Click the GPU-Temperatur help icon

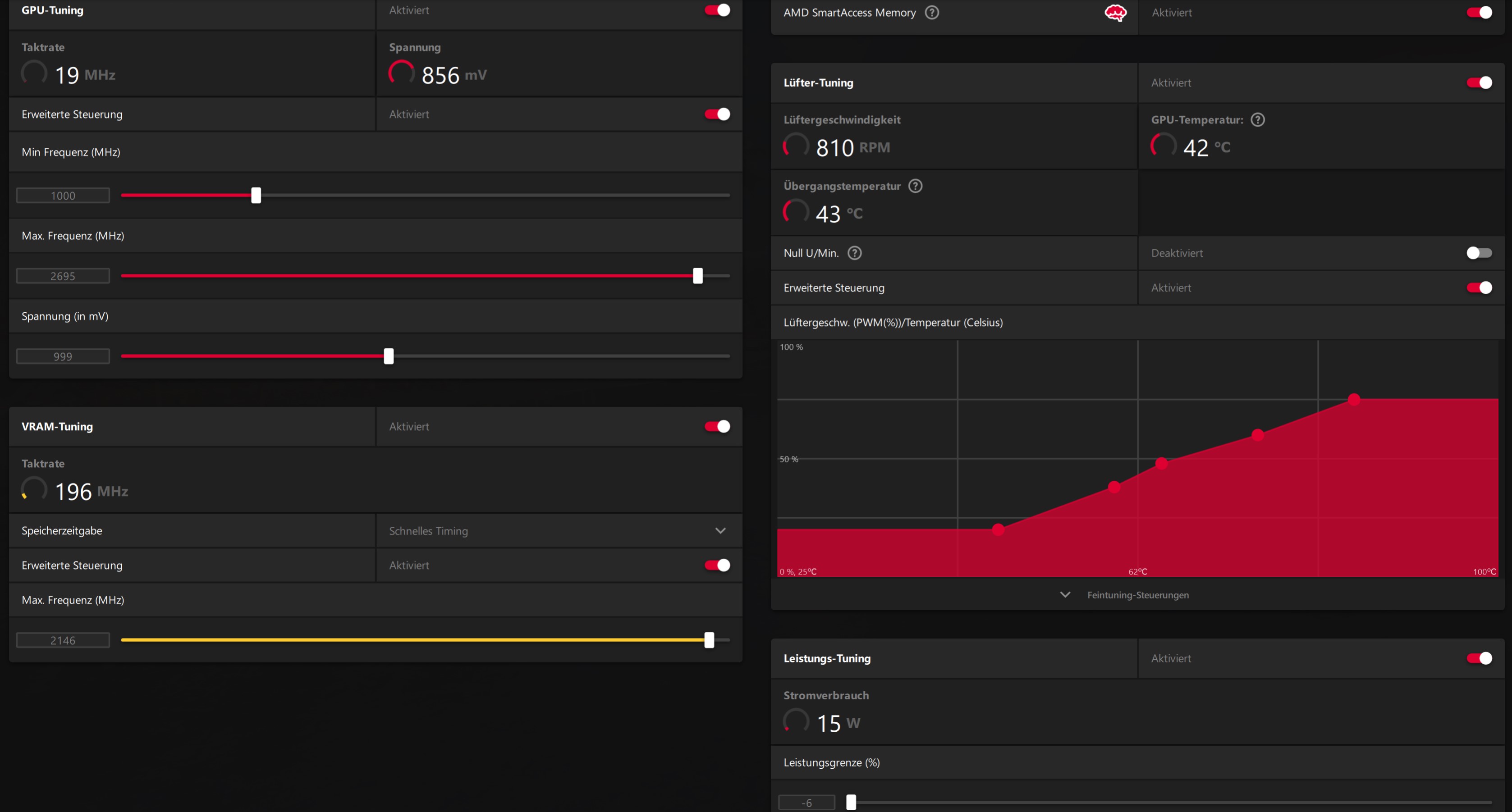(x=1257, y=120)
